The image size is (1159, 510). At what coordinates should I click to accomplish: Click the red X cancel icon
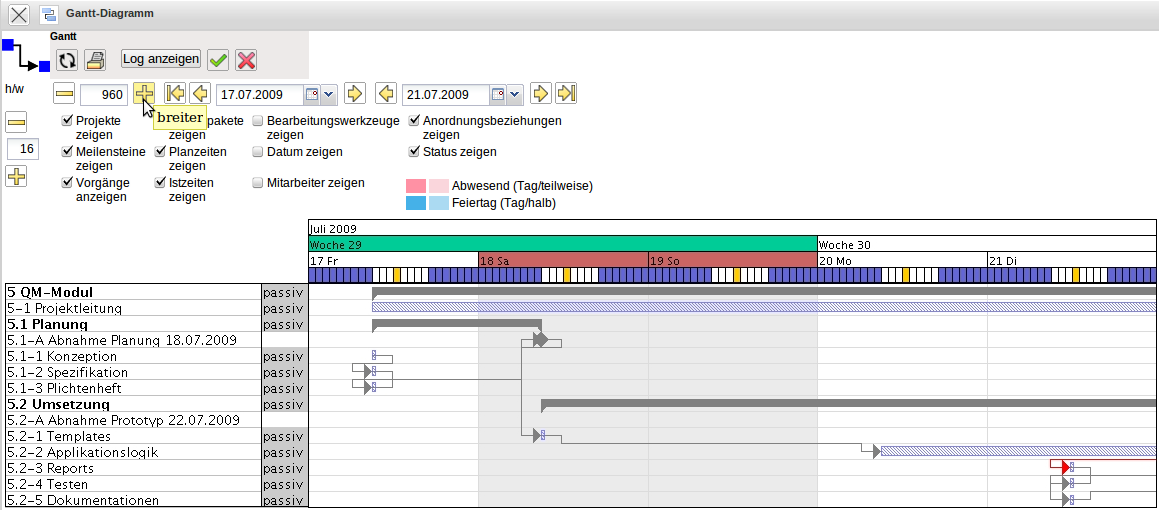(246, 60)
